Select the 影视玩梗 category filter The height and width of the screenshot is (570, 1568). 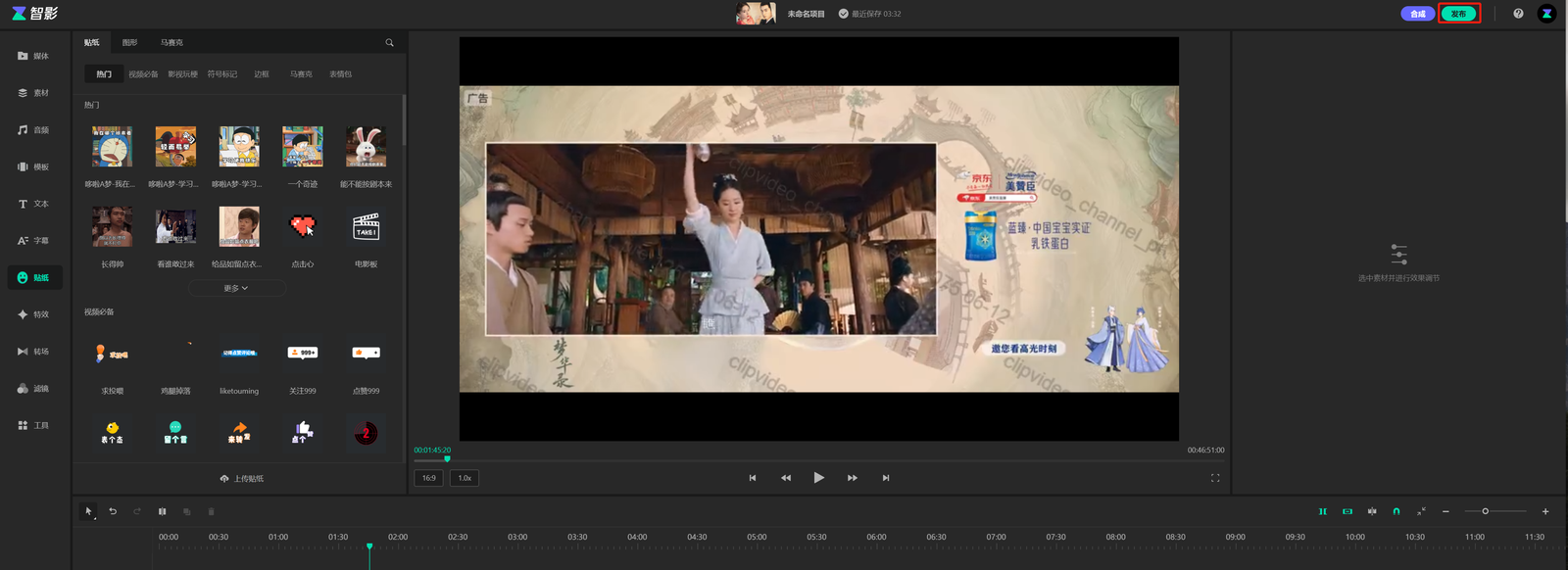tap(182, 73)
